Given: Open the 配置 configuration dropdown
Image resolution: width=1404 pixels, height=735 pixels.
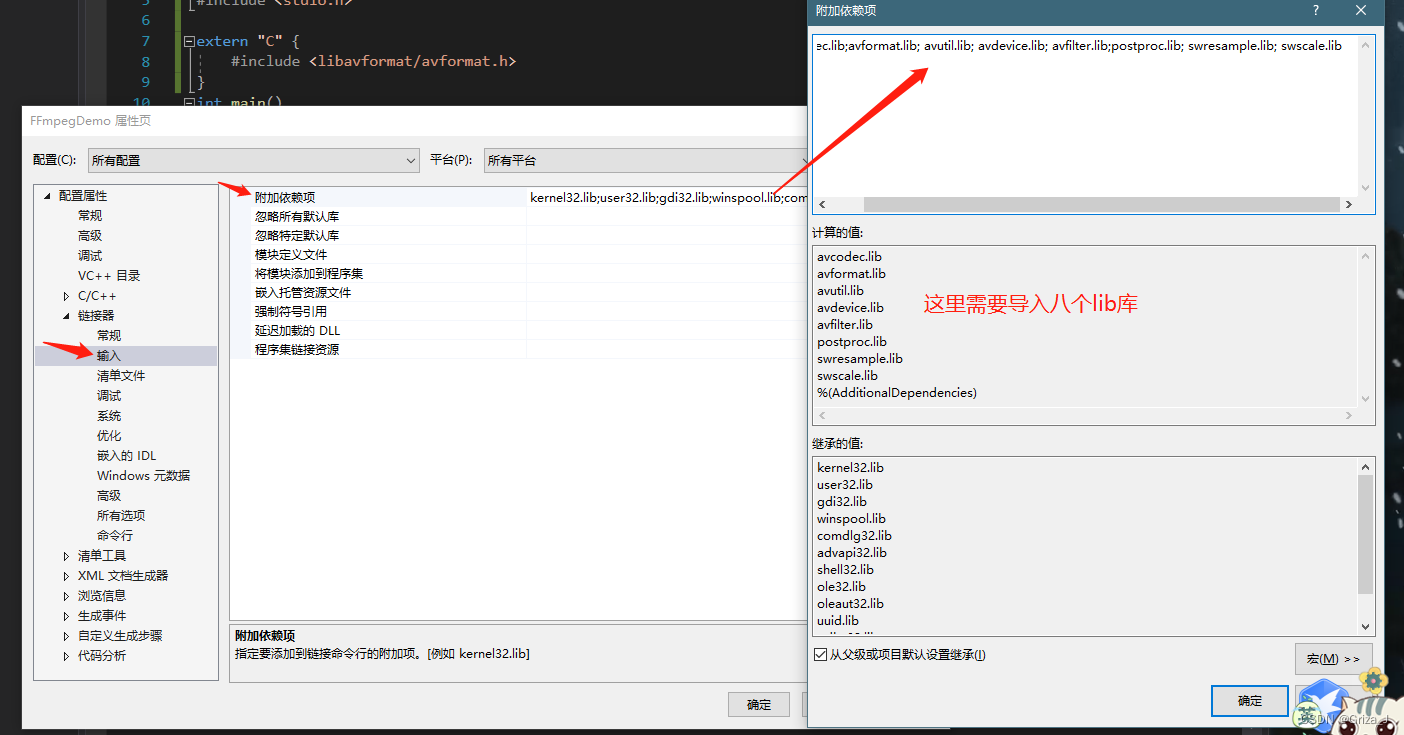Looking at the screenshot, I should point(253,160).
